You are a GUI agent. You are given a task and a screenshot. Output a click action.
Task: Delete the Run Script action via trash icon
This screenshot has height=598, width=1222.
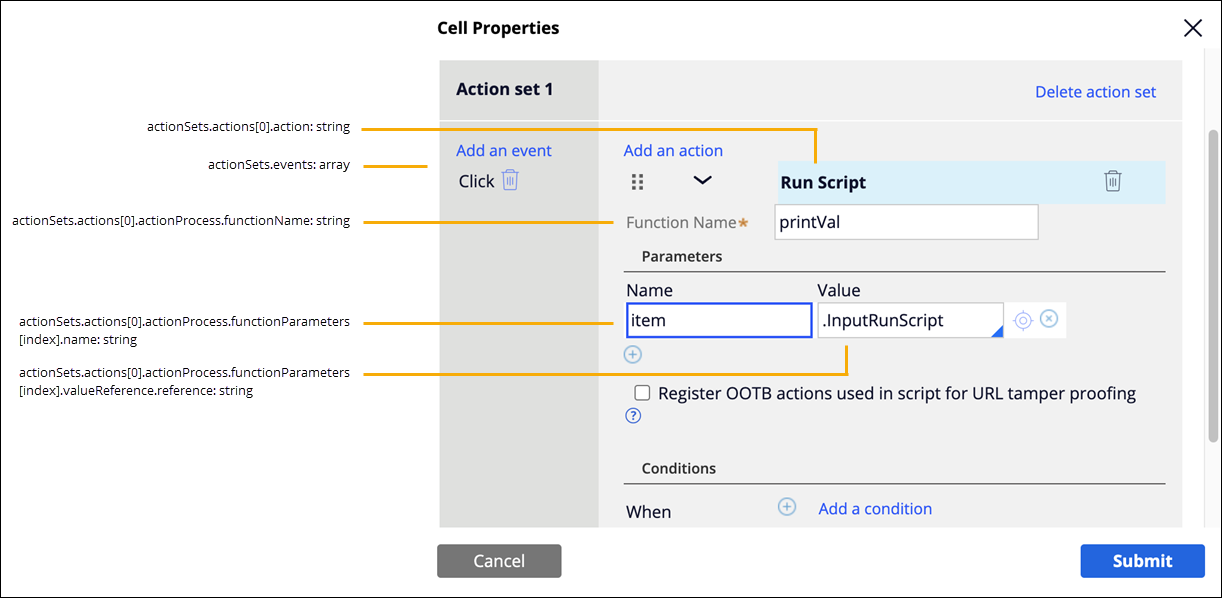(1112, 181)
